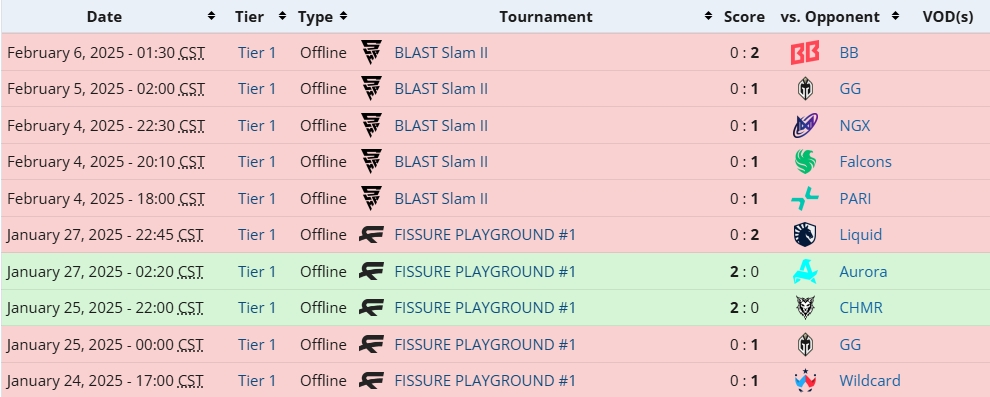Sort the table by Date column arrows
Viewport: 990px width, 397px height.
coord(212,16)
